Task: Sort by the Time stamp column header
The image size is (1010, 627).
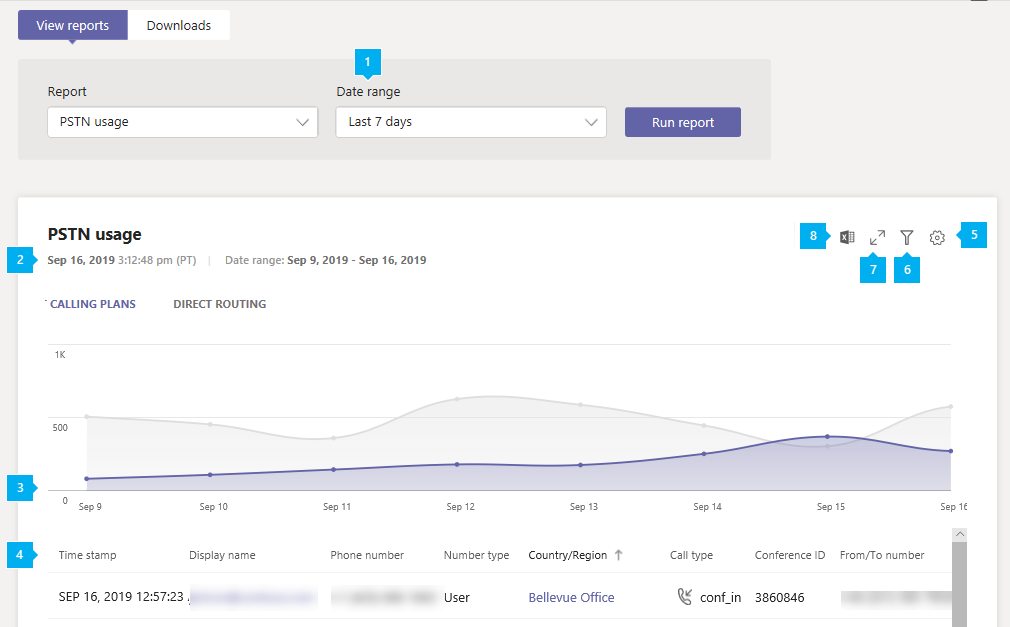Action: click(87, 555)
